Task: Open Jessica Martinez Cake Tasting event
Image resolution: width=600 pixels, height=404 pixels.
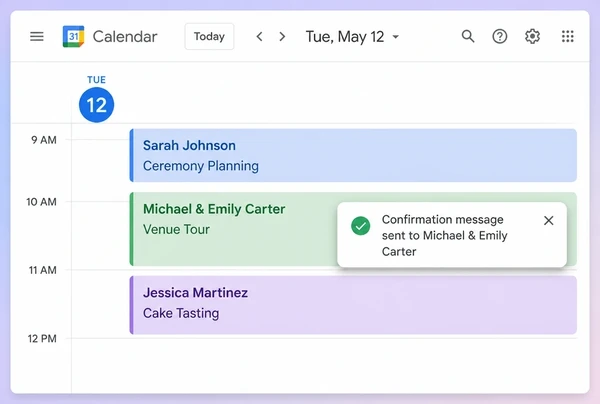Action: point(353,305)
